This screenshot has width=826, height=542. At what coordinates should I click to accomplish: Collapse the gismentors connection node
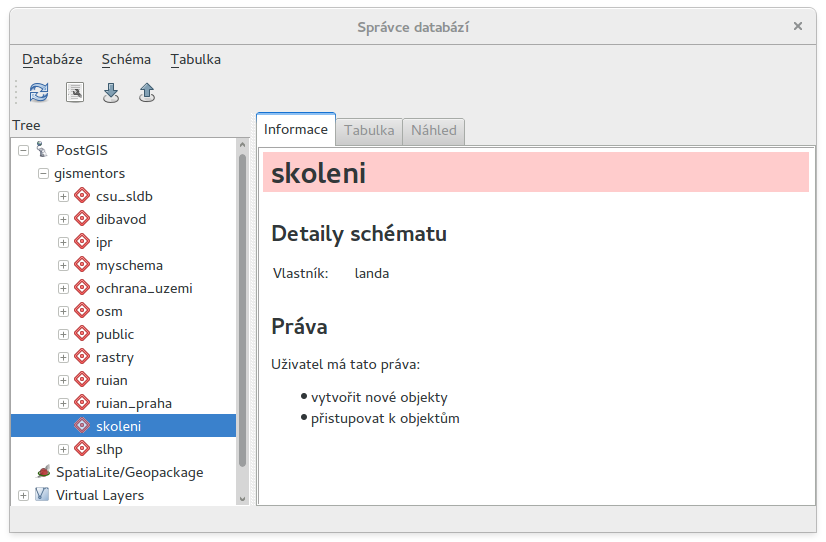43,174
